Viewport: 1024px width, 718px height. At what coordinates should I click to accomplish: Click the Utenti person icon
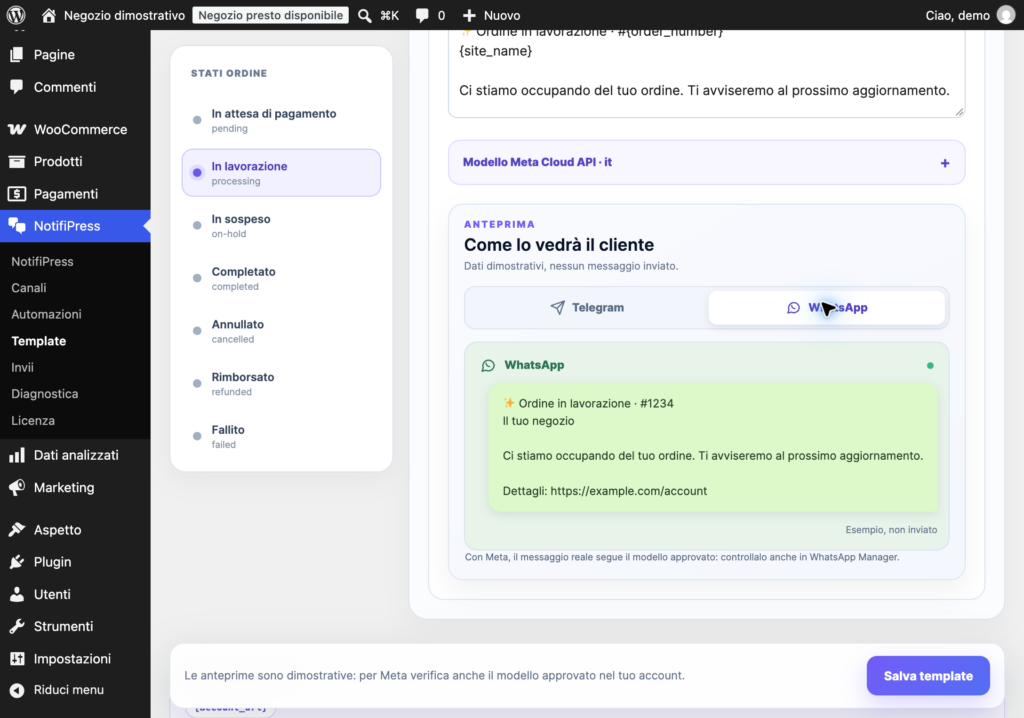(x=17, y=595)
